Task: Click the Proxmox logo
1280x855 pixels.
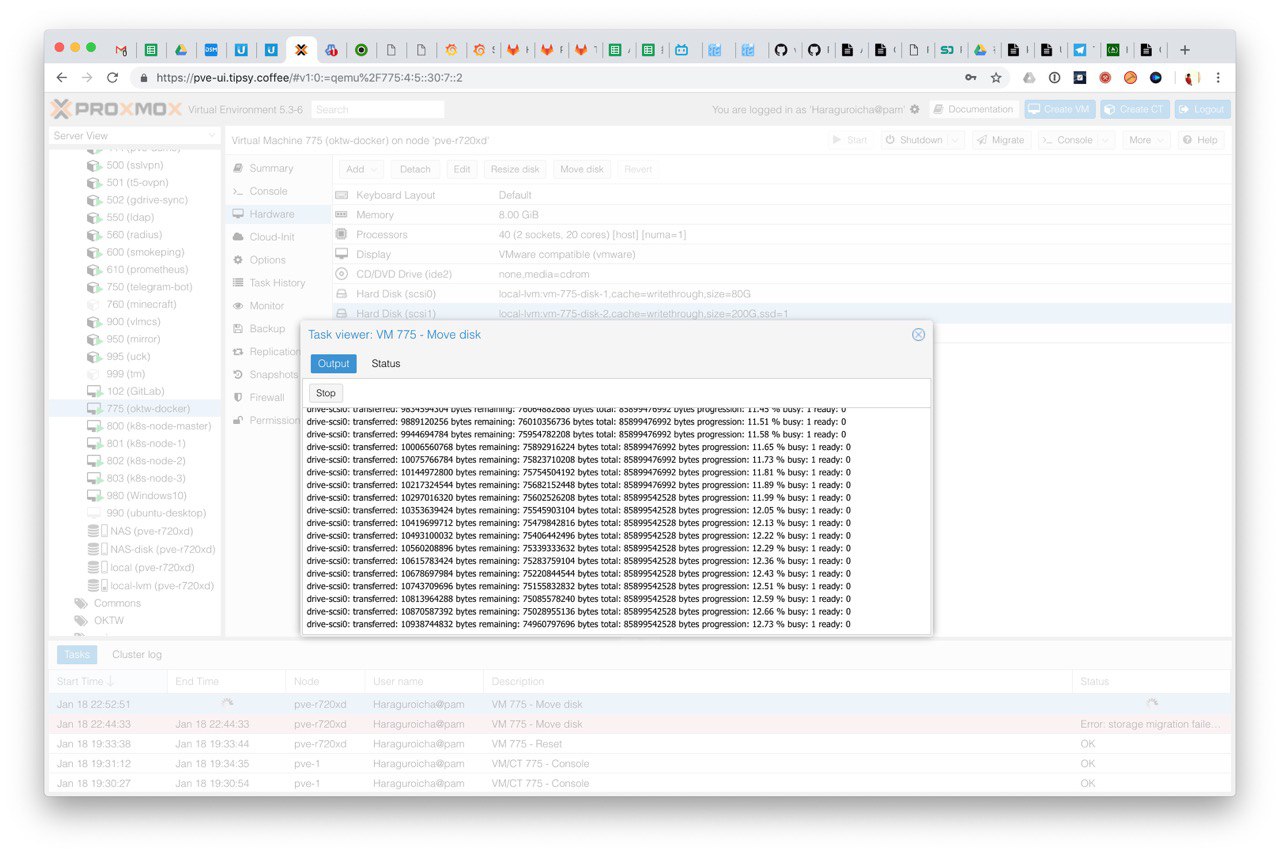Action: tap(115, 109)
